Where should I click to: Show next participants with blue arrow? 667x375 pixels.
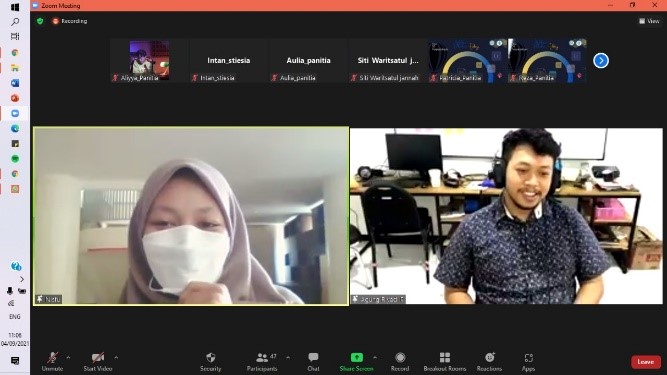point(601,60)
